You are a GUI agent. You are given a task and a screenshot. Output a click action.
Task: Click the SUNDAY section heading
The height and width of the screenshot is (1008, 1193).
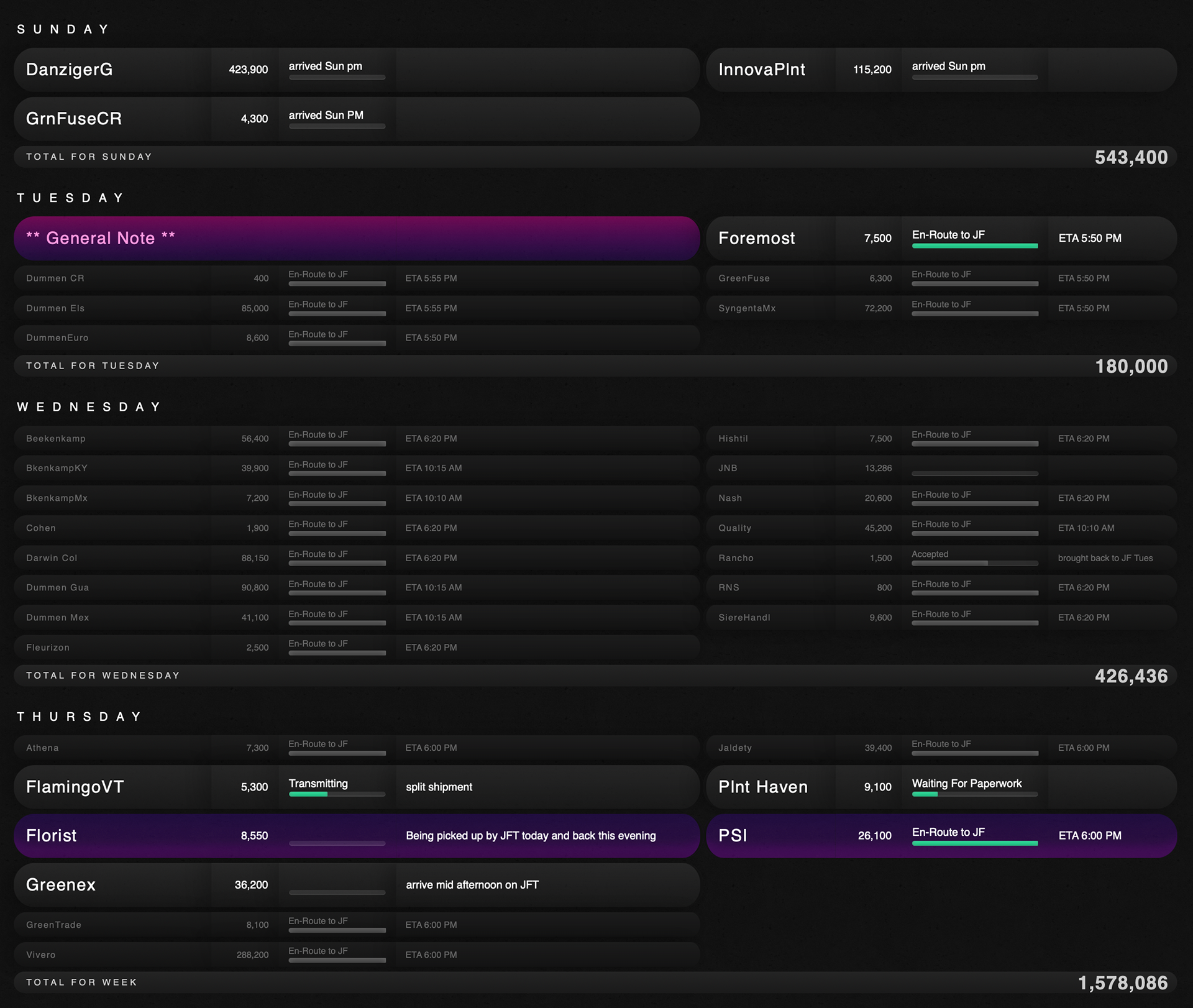point(63,29)
